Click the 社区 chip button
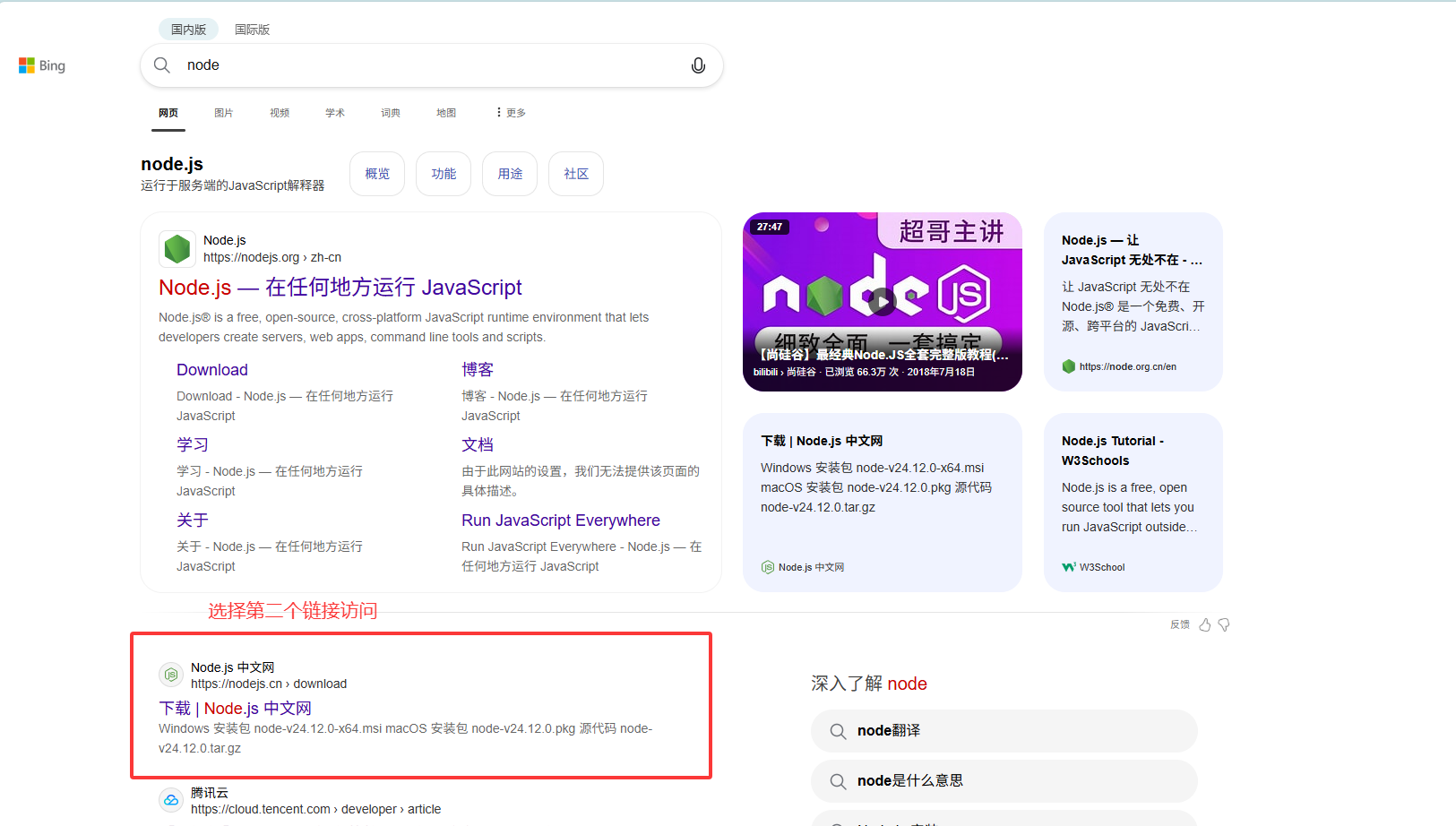This screenshot has width=1456, height=826. (576, 174)
